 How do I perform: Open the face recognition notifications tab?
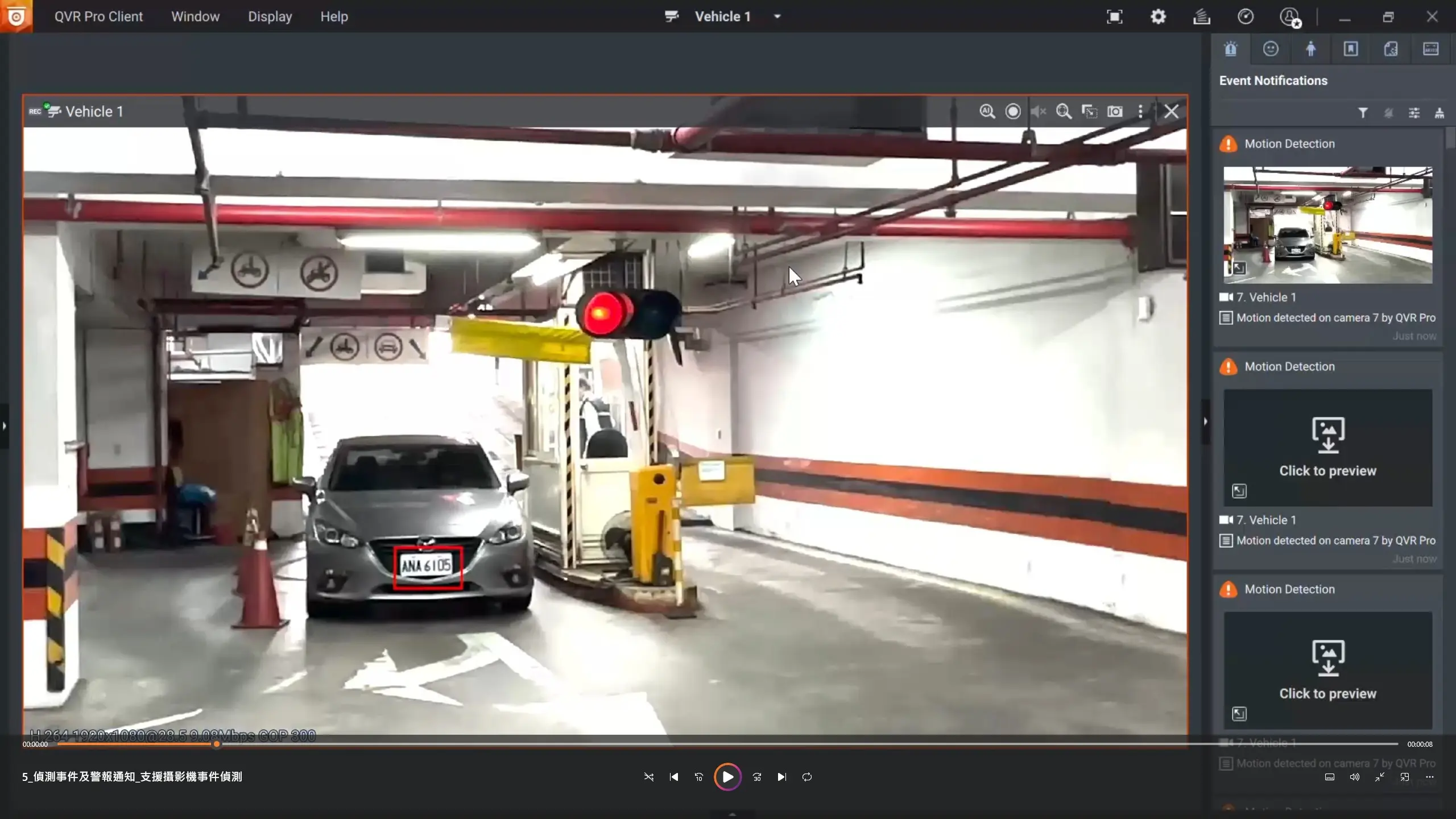pyautogui.click(x=1271, y=49)
